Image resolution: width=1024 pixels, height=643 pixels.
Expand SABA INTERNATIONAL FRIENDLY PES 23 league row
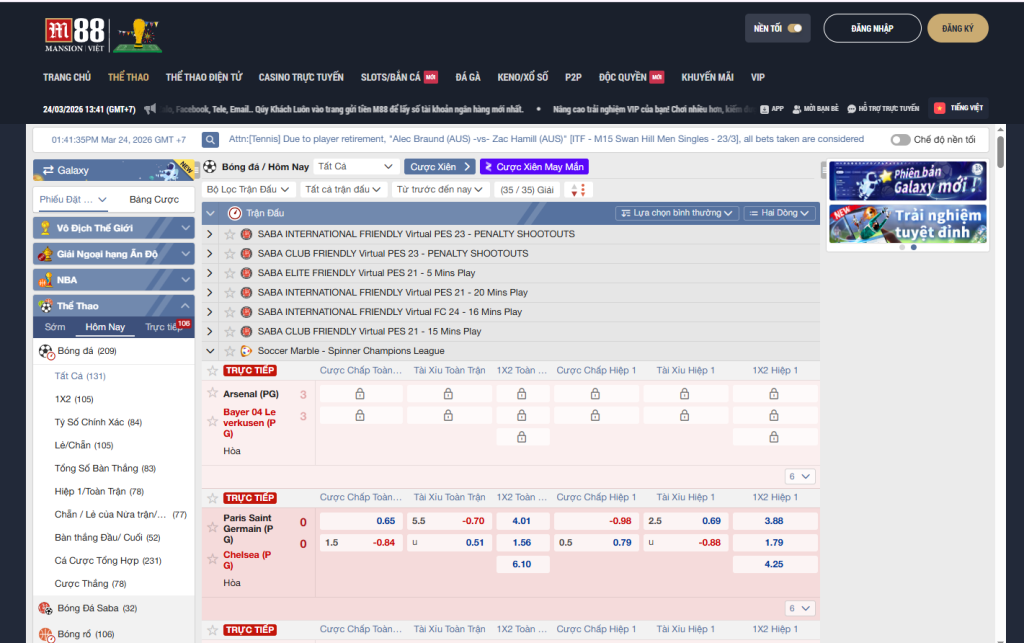pos(210,234)
